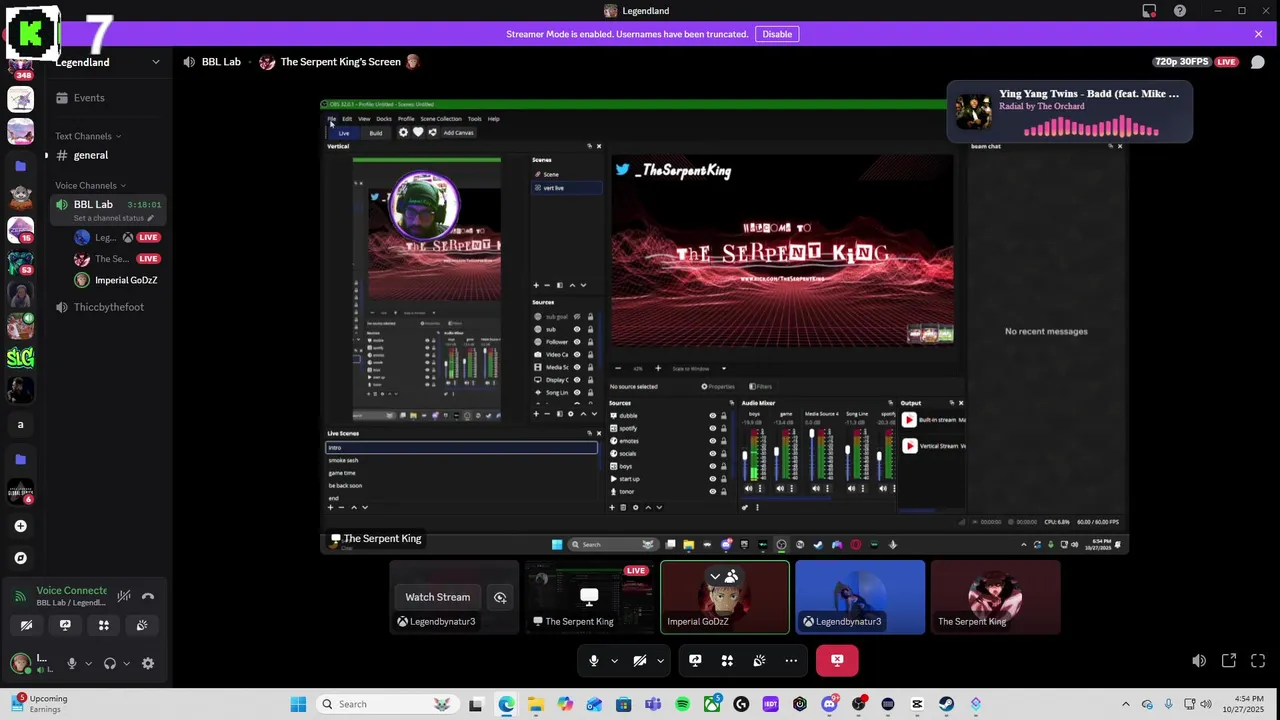Collapse the Voice Channels category
Viewport: 1280px width, 720px height.
tap(90, 185)
